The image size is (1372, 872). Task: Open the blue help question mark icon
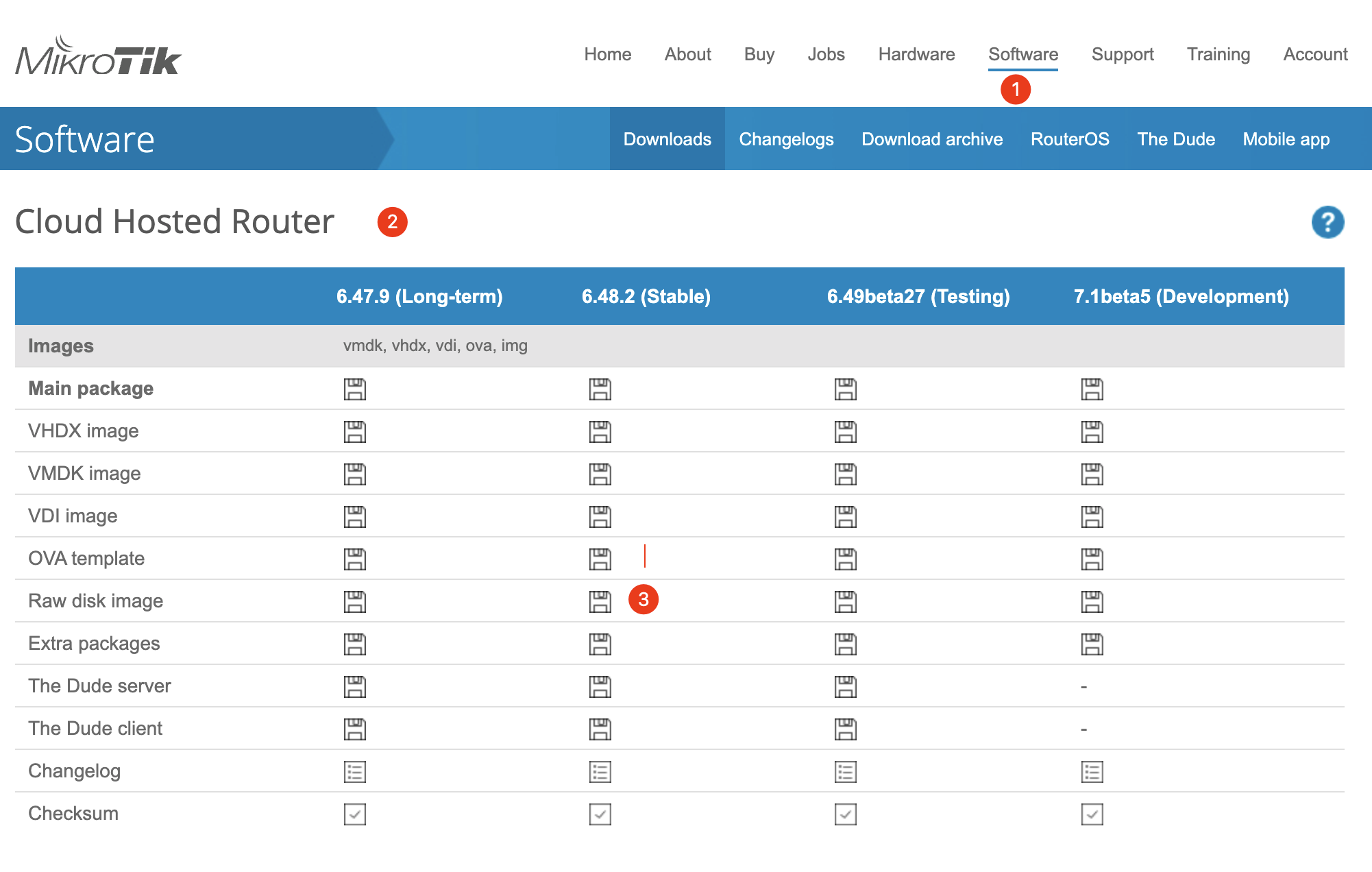1327,222
